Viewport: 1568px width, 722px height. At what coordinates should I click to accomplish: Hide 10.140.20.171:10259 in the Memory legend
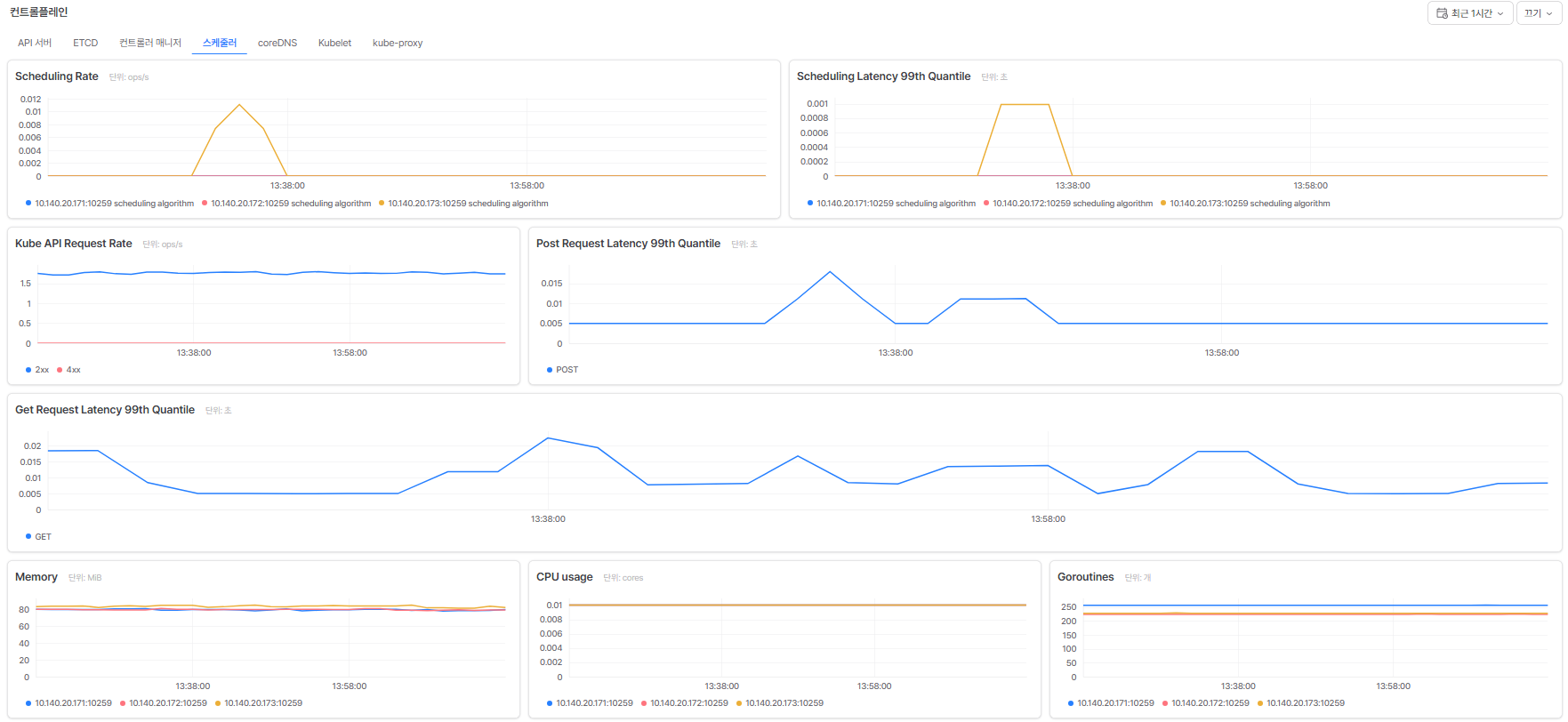click(x=68, y=703)
